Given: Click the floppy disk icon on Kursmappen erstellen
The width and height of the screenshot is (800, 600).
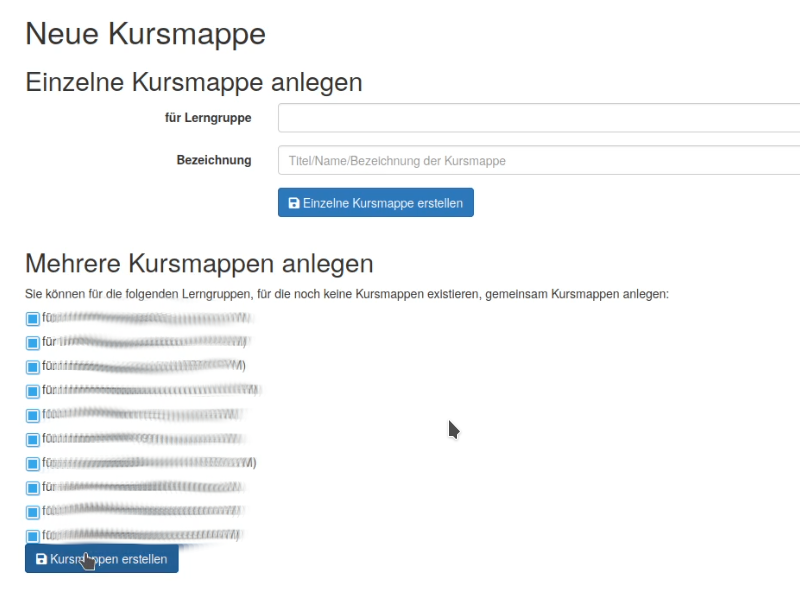Looking at the screenshot, I should [x=41, y=560].
